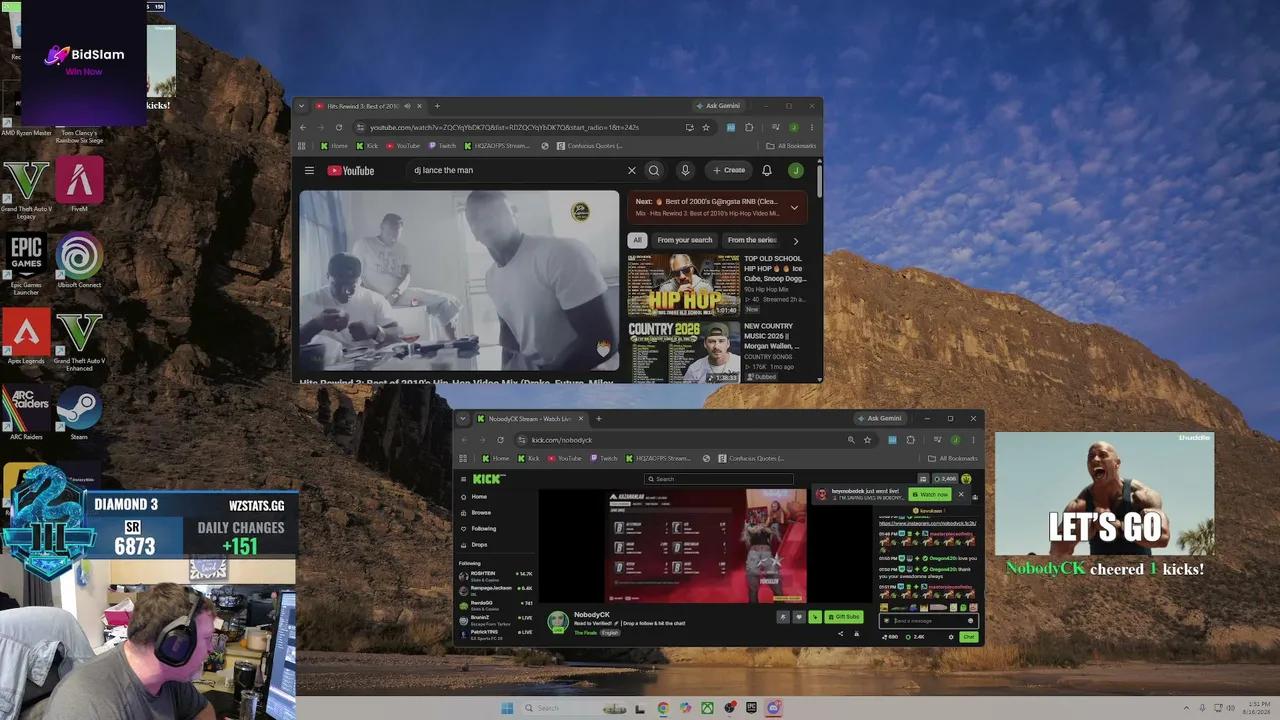Open Discord from the taskbar
This screenshot has height=720, width=1280.
click(x=773, y=708)
